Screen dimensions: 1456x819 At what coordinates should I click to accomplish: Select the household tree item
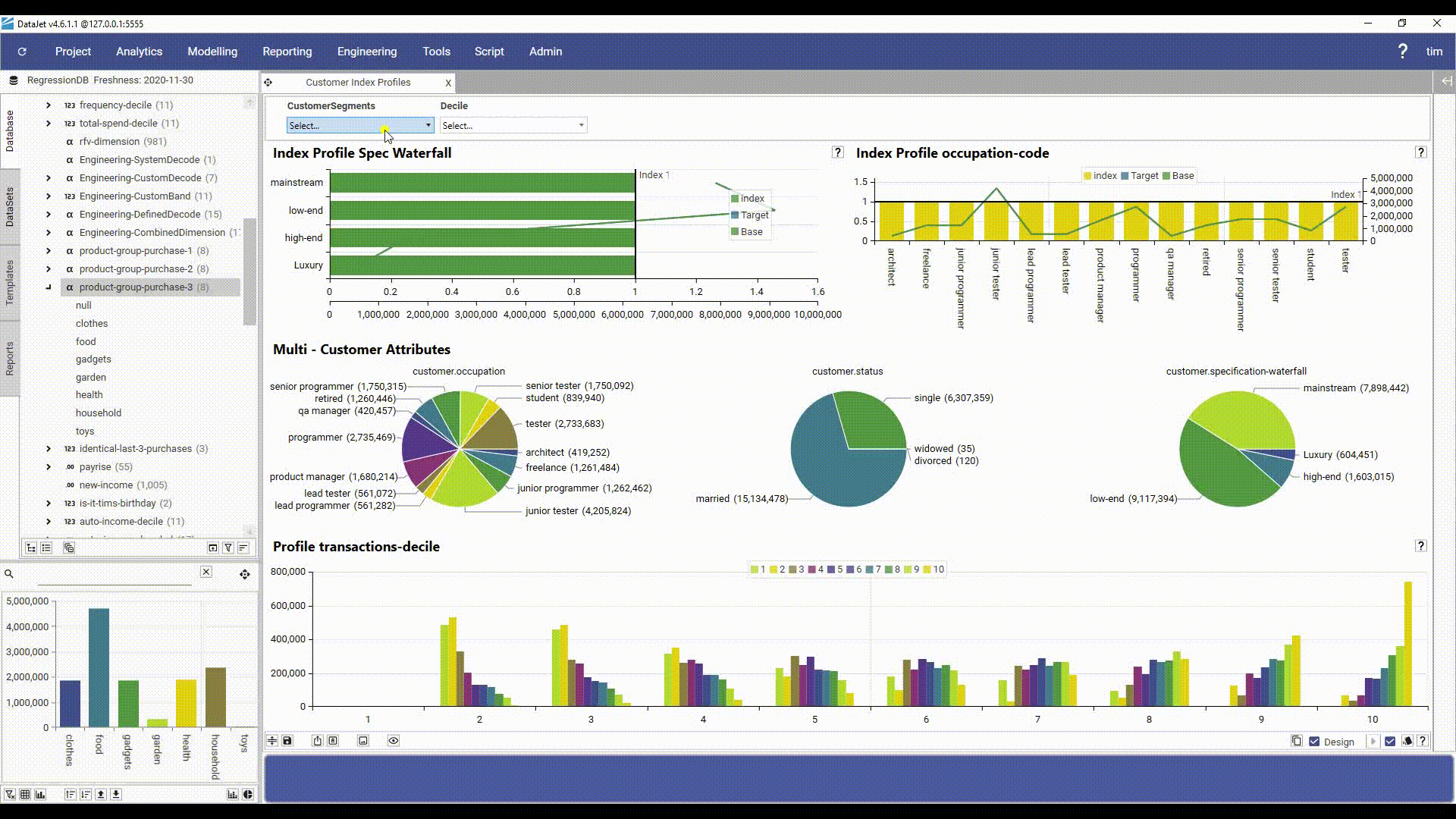99,413
